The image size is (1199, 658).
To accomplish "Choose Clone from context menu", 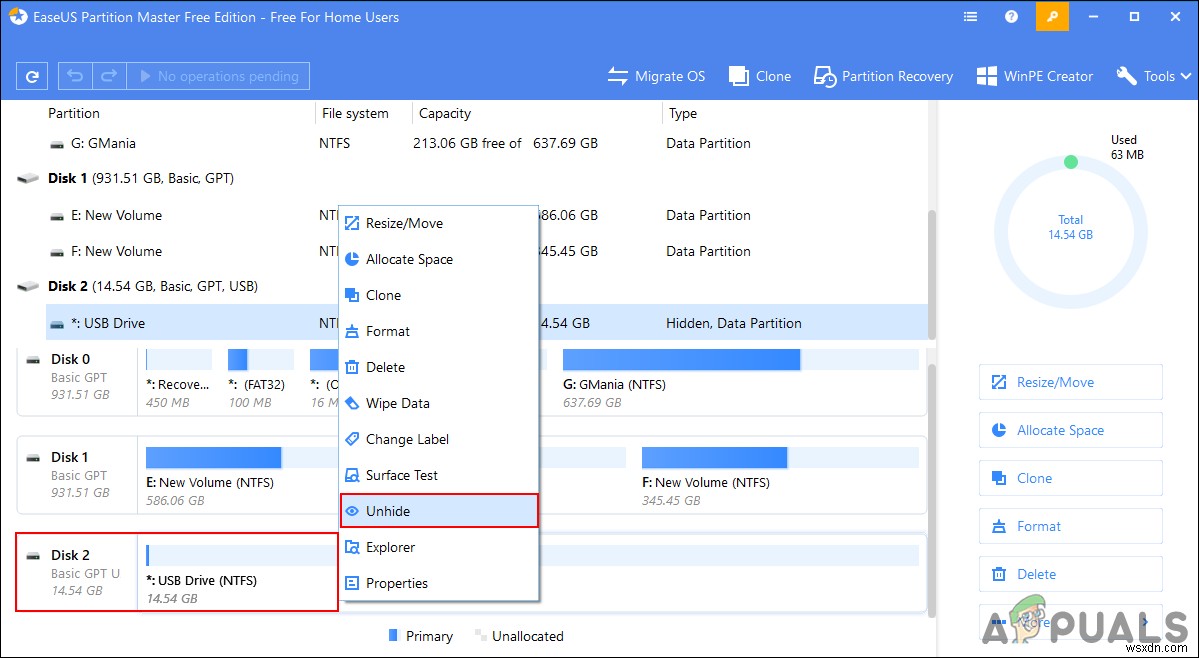I will (x=439, y=295).
